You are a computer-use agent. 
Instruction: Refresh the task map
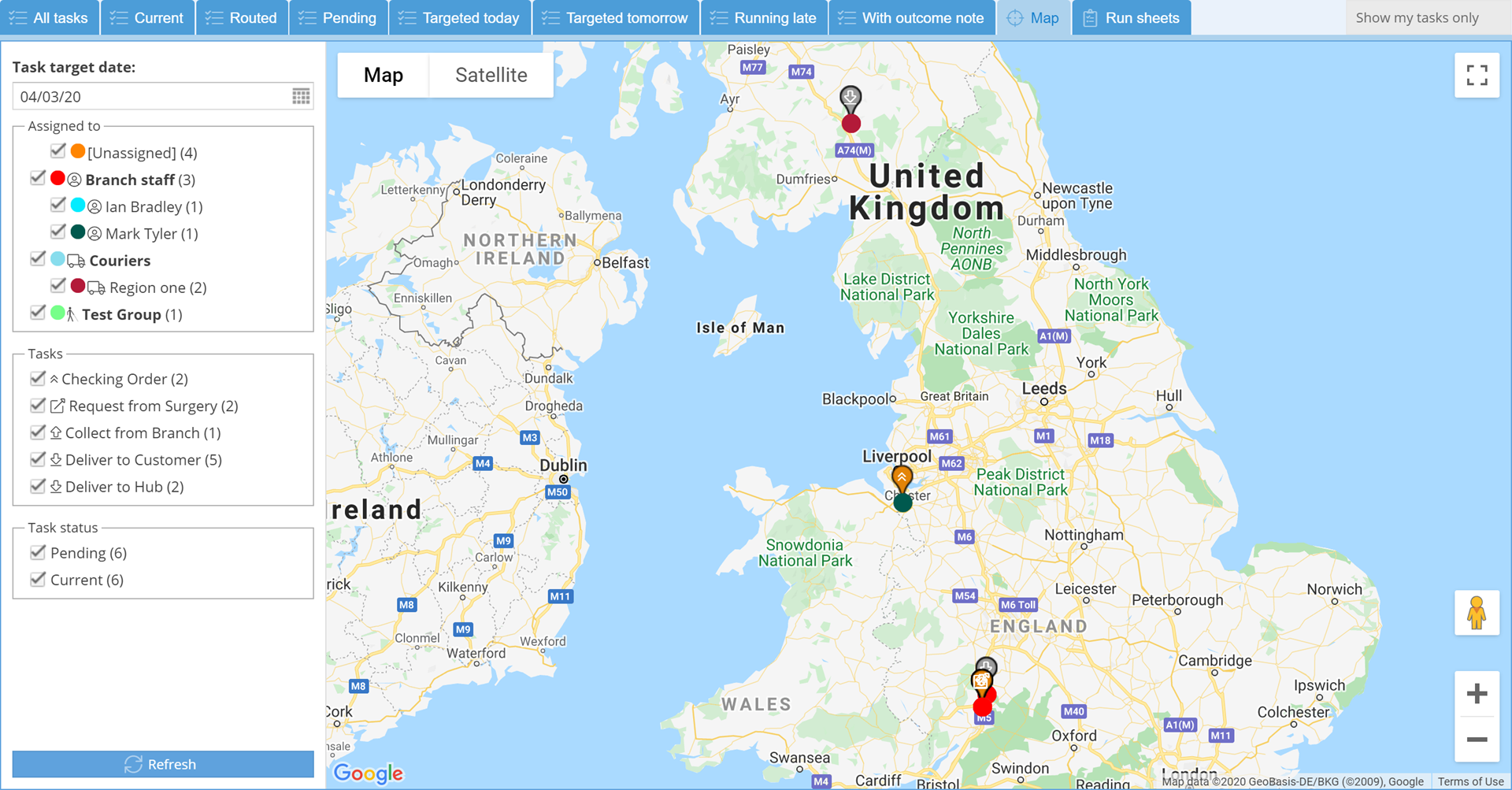click(163, 764)
